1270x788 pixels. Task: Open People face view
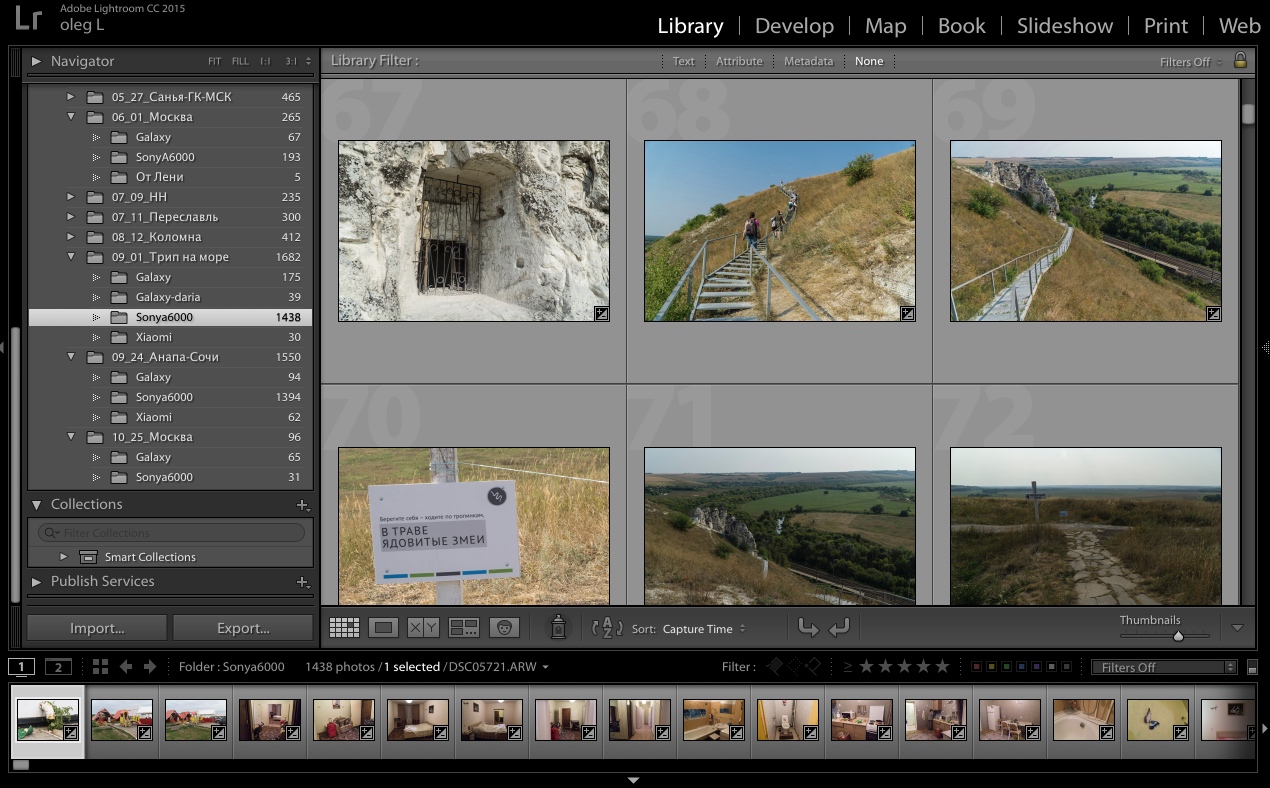(x=504, y=628)
